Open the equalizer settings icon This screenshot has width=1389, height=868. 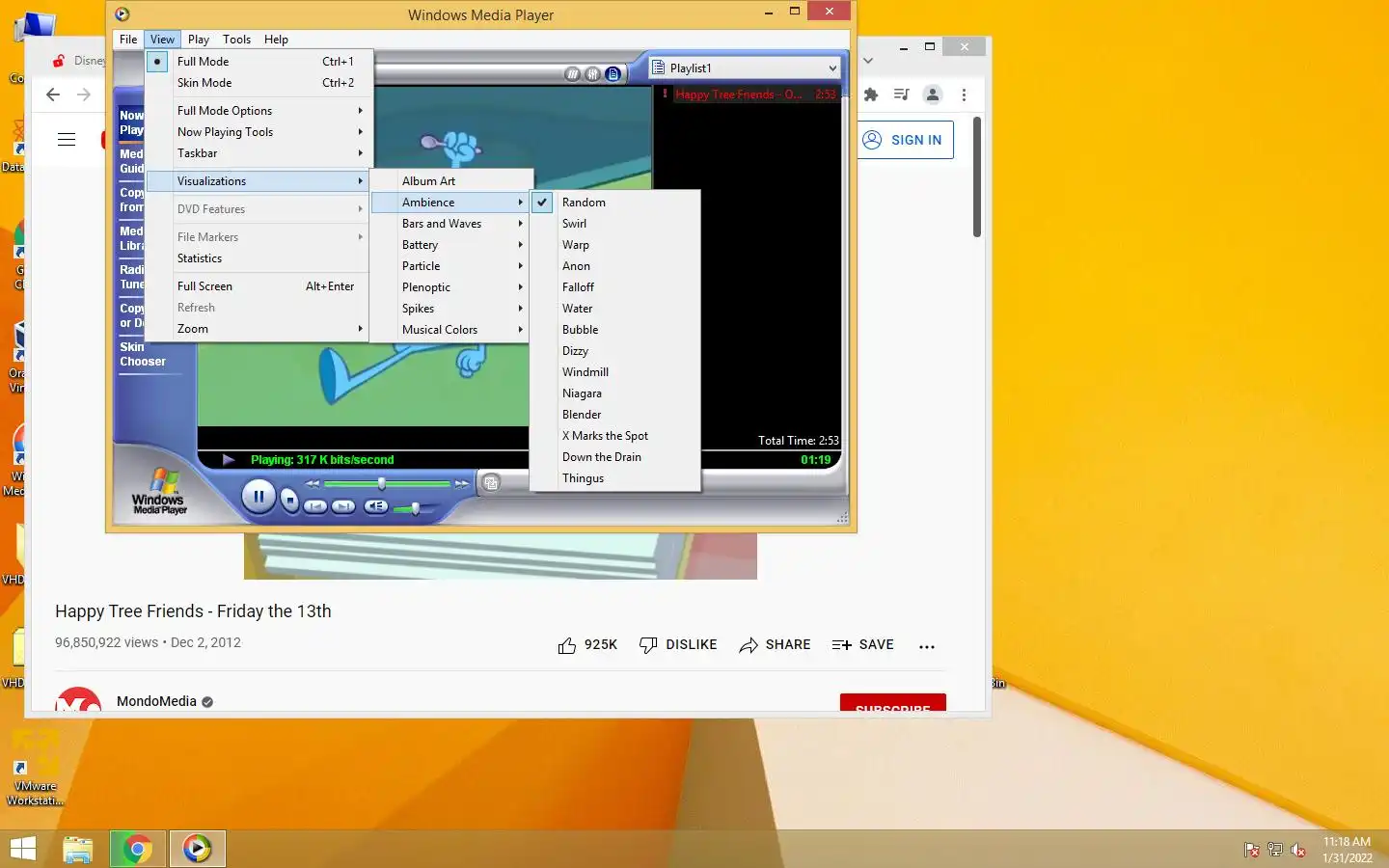point(592,74)
